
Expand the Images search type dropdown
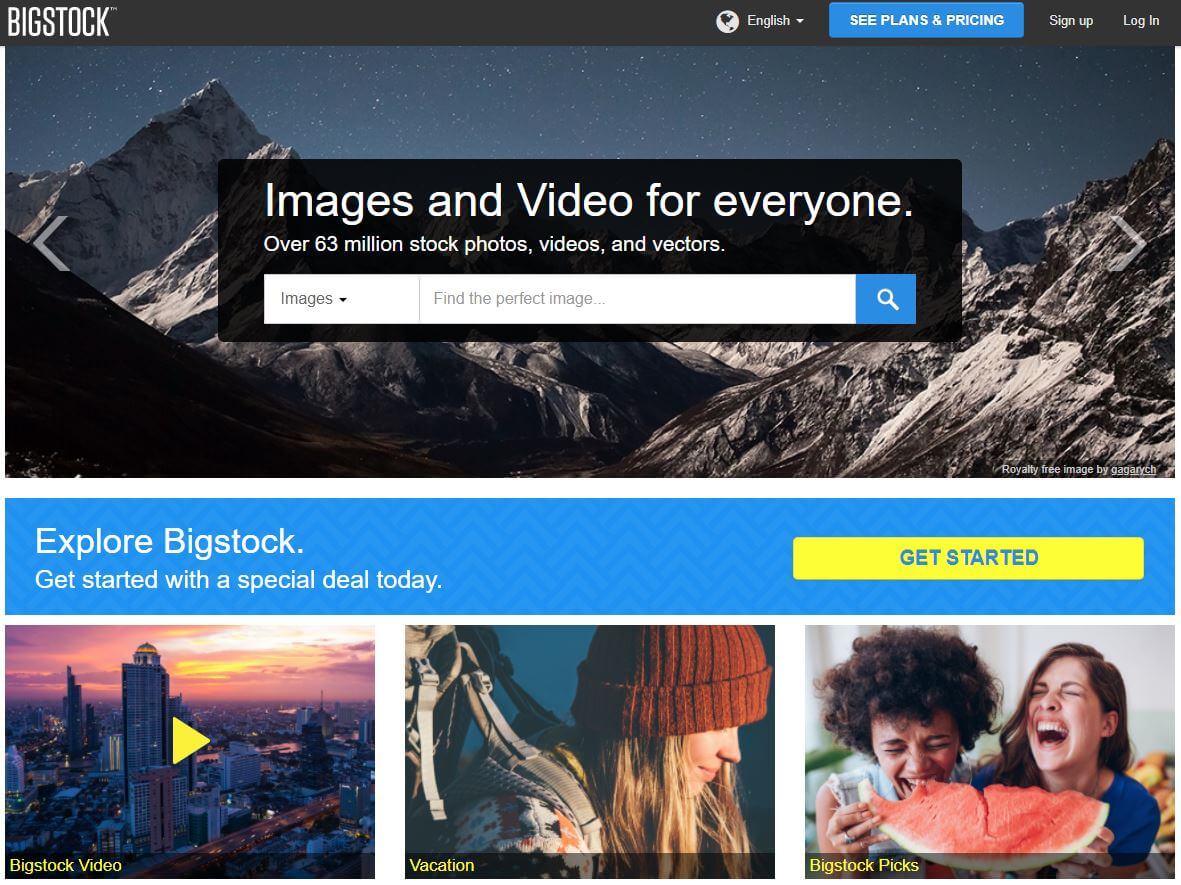pyautogui.click(x=341, y=299)
